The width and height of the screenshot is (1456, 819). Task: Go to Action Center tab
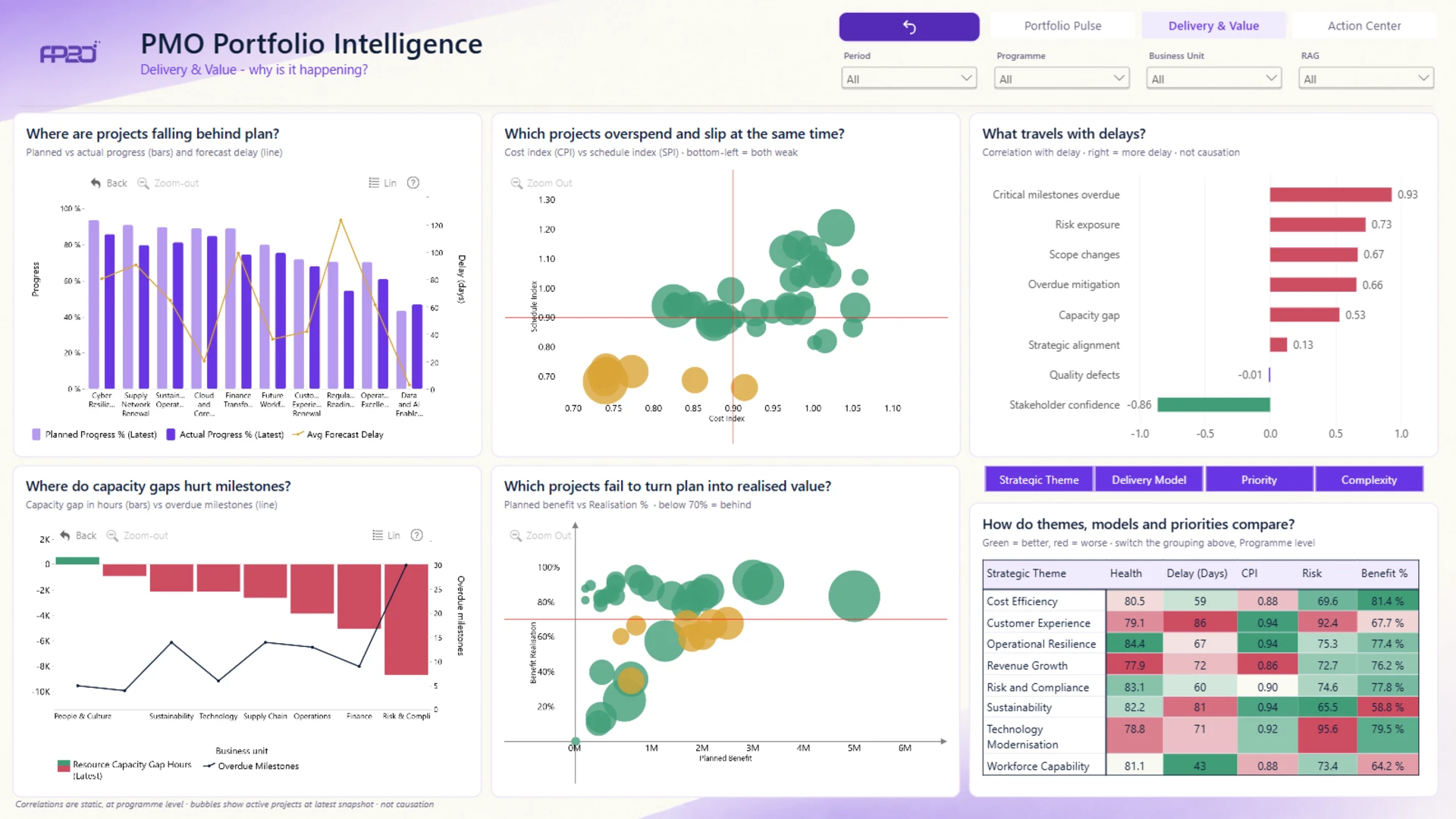1364,26
